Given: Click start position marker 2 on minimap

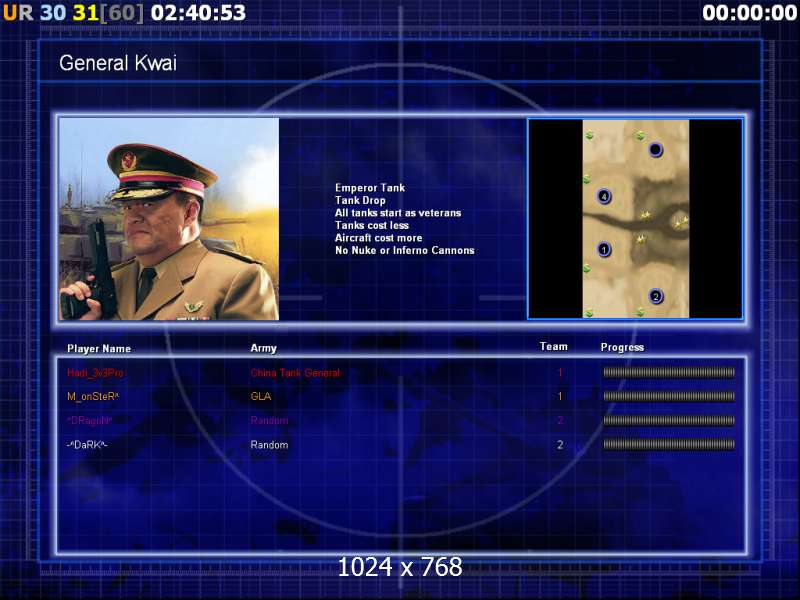Looking at the screenshot, I should coord(656,296).
